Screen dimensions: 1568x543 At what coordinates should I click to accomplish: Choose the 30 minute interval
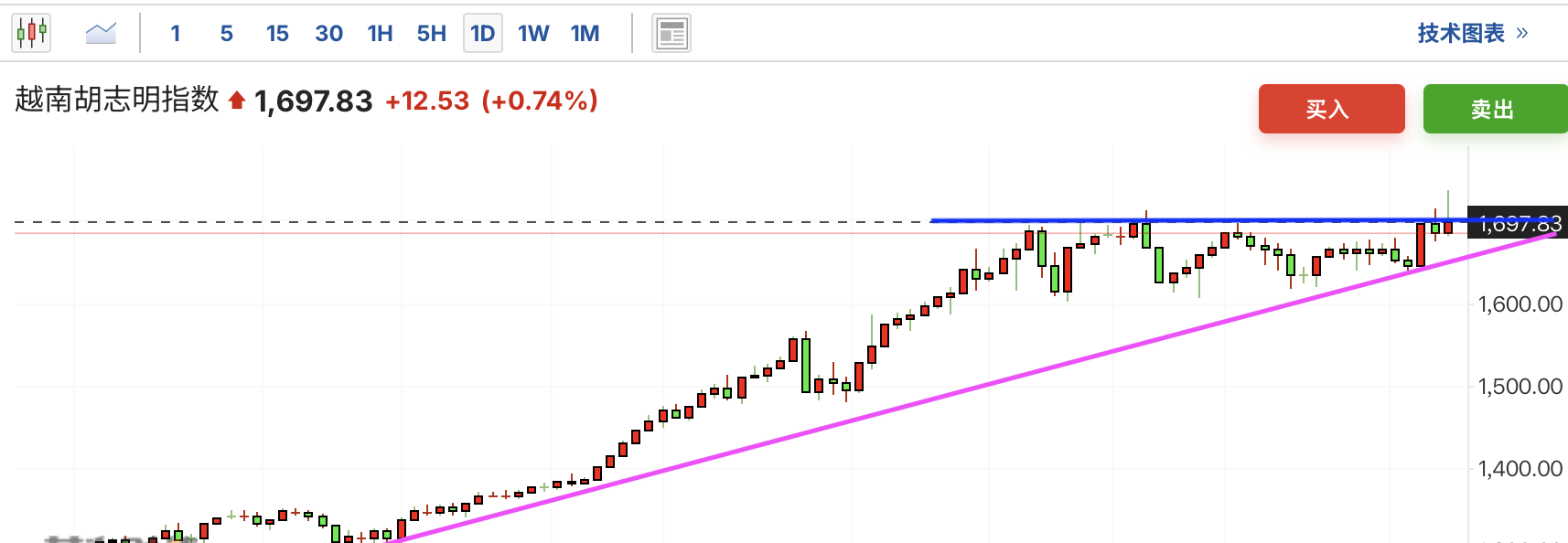click(x=329, y=34)
